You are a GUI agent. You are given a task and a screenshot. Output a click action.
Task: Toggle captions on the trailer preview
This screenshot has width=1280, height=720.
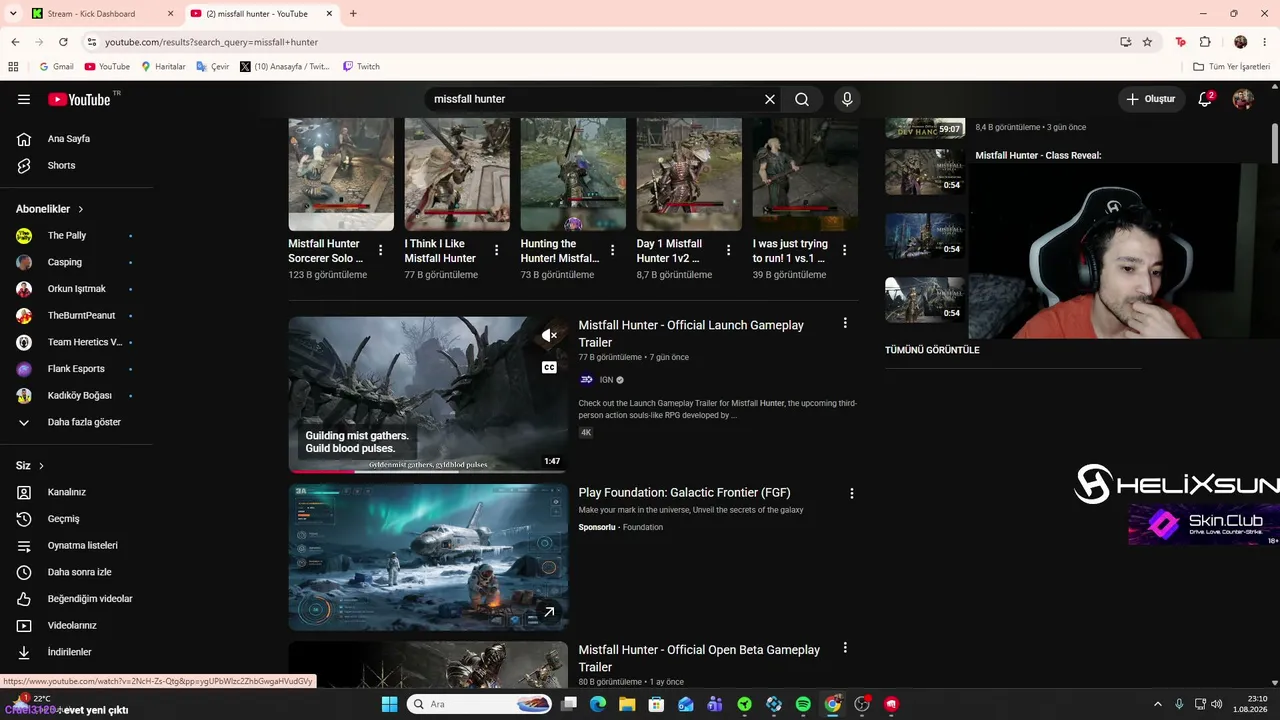click(x=549, y=368)
